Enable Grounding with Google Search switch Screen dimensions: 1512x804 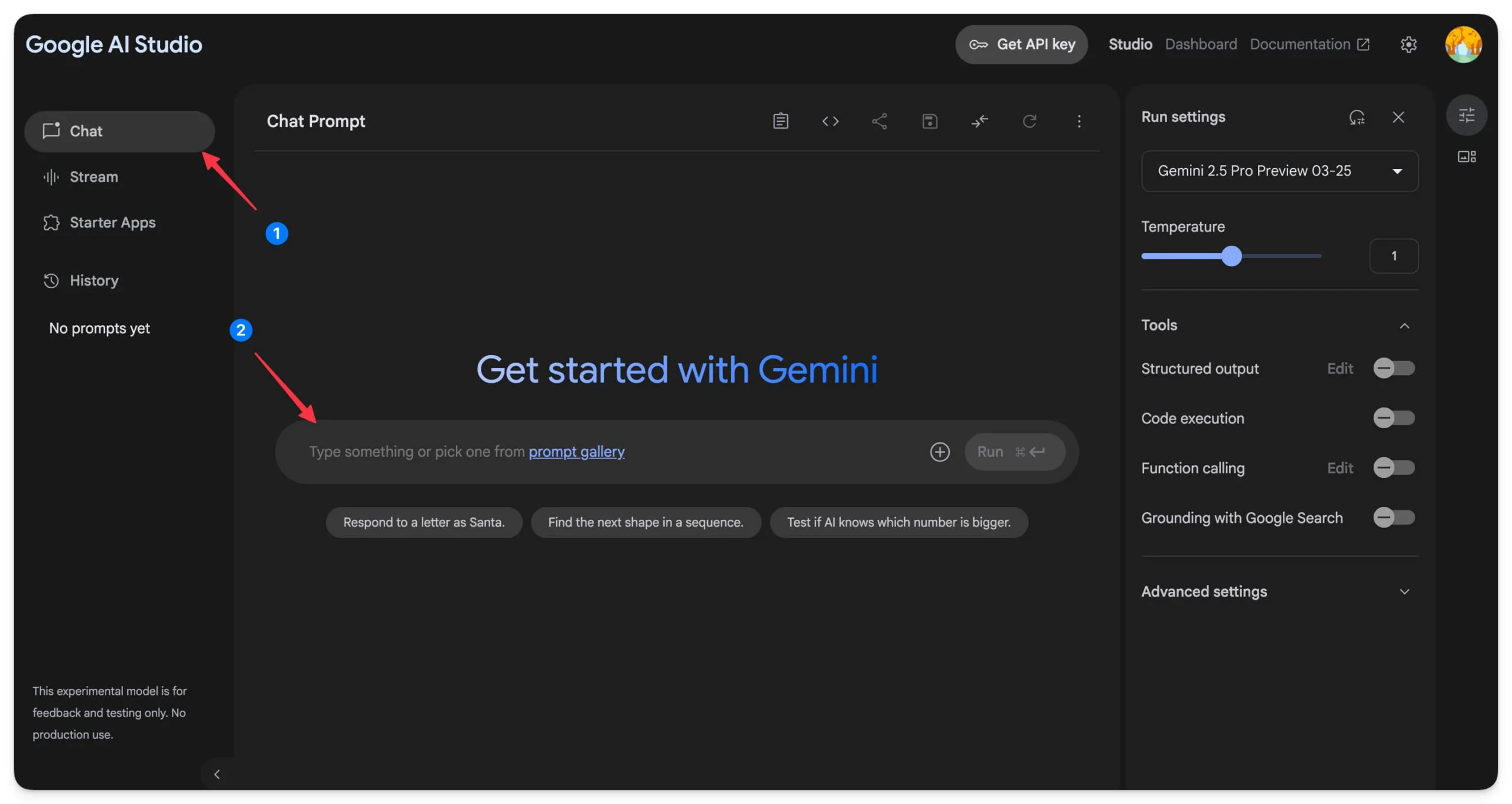(x=1394, y=518)
